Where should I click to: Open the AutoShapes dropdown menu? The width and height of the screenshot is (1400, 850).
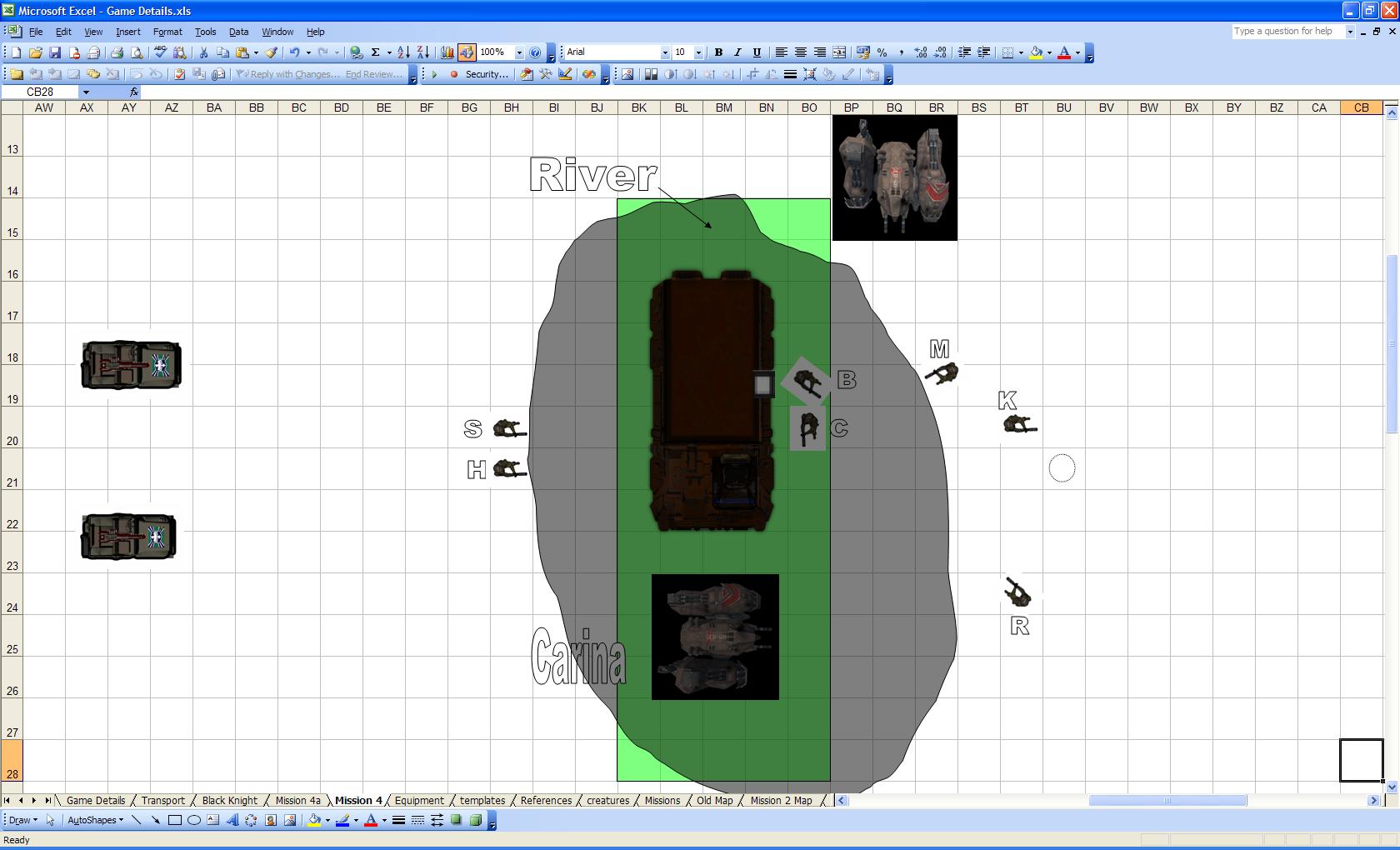point(95,820)
